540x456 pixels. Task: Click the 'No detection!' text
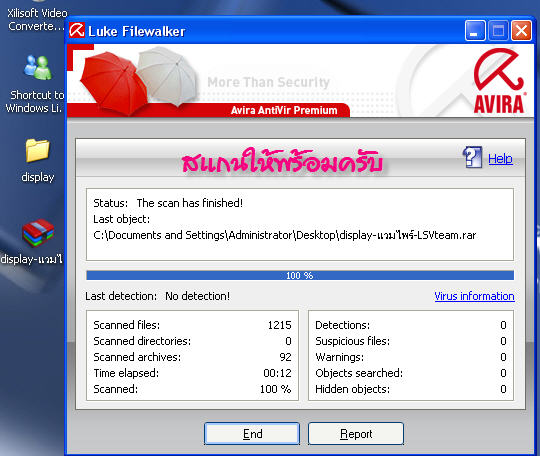coord(197,296)
